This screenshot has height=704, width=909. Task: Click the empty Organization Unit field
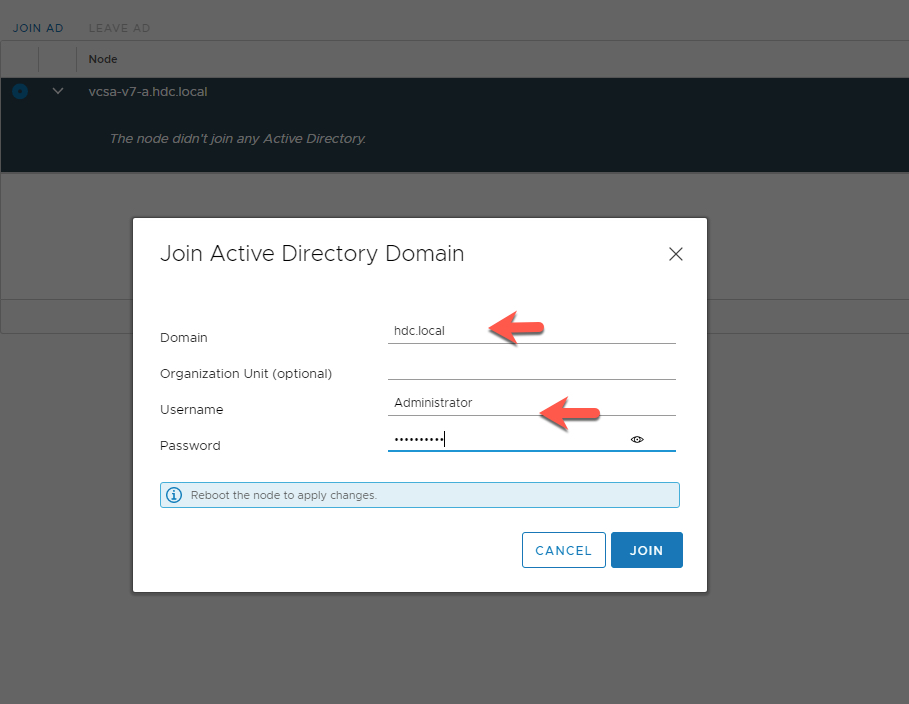[x=532, y=367]
